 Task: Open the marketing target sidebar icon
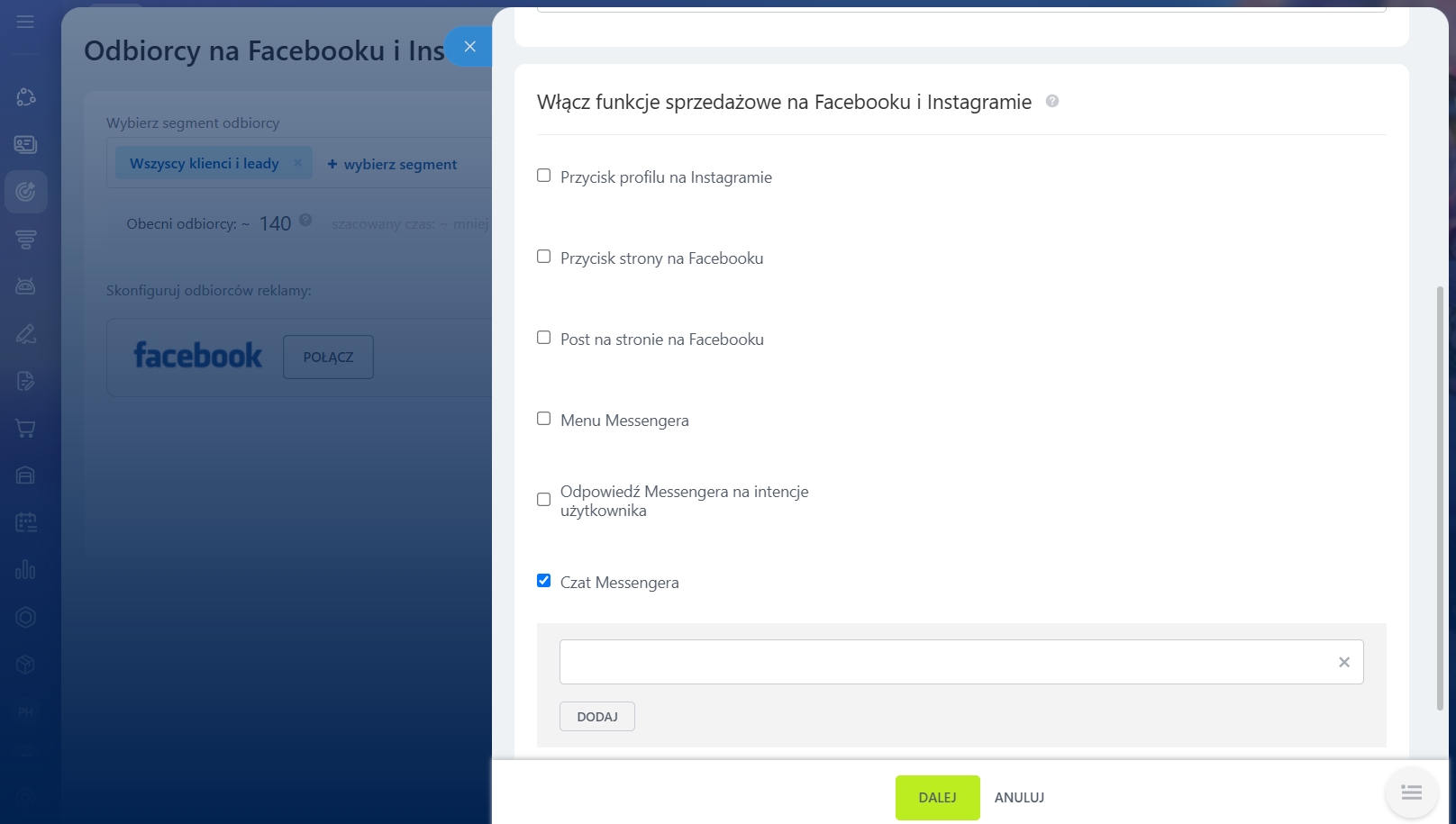(x=25, y=192)
